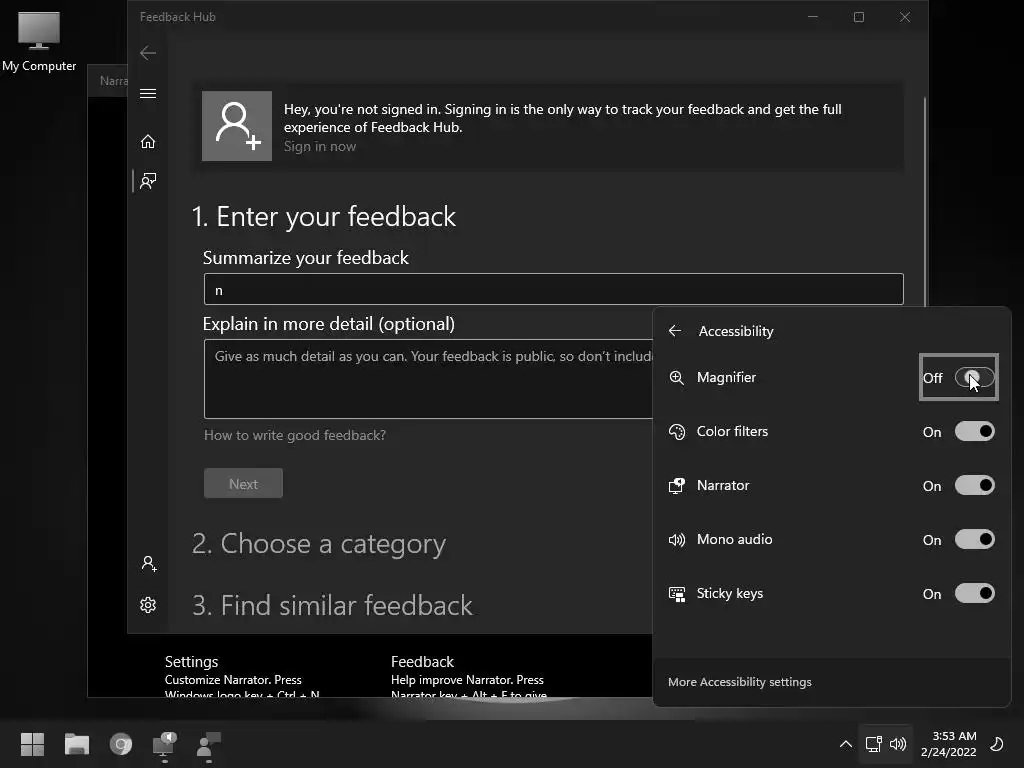
Task: Open How to write good feedback link
Action: (295, 435)
